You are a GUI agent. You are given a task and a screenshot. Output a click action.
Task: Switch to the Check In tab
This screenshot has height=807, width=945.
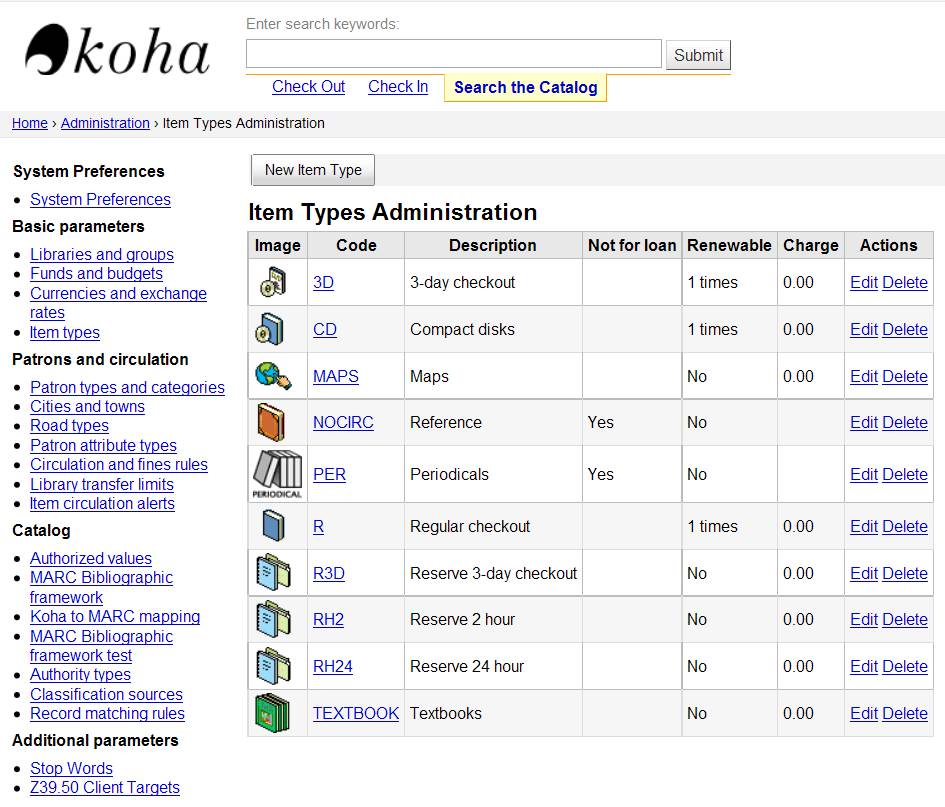point(398,87)
